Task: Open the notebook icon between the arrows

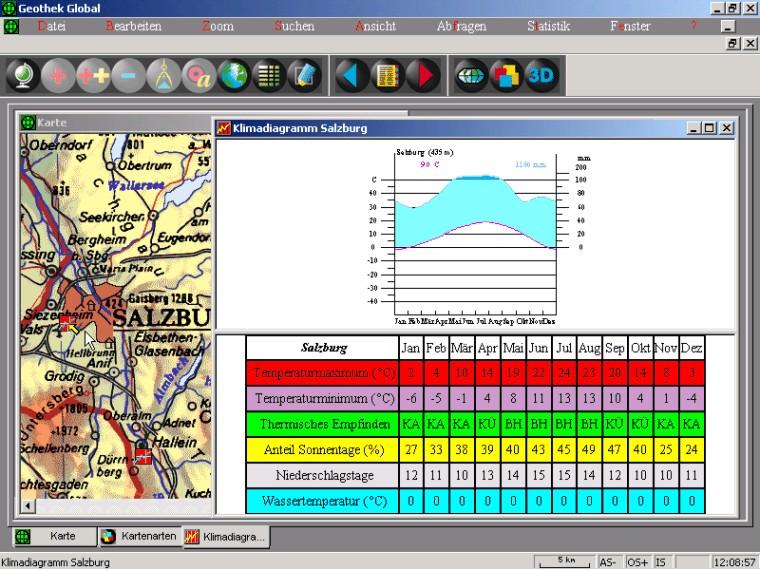Action: coord(386,76)
